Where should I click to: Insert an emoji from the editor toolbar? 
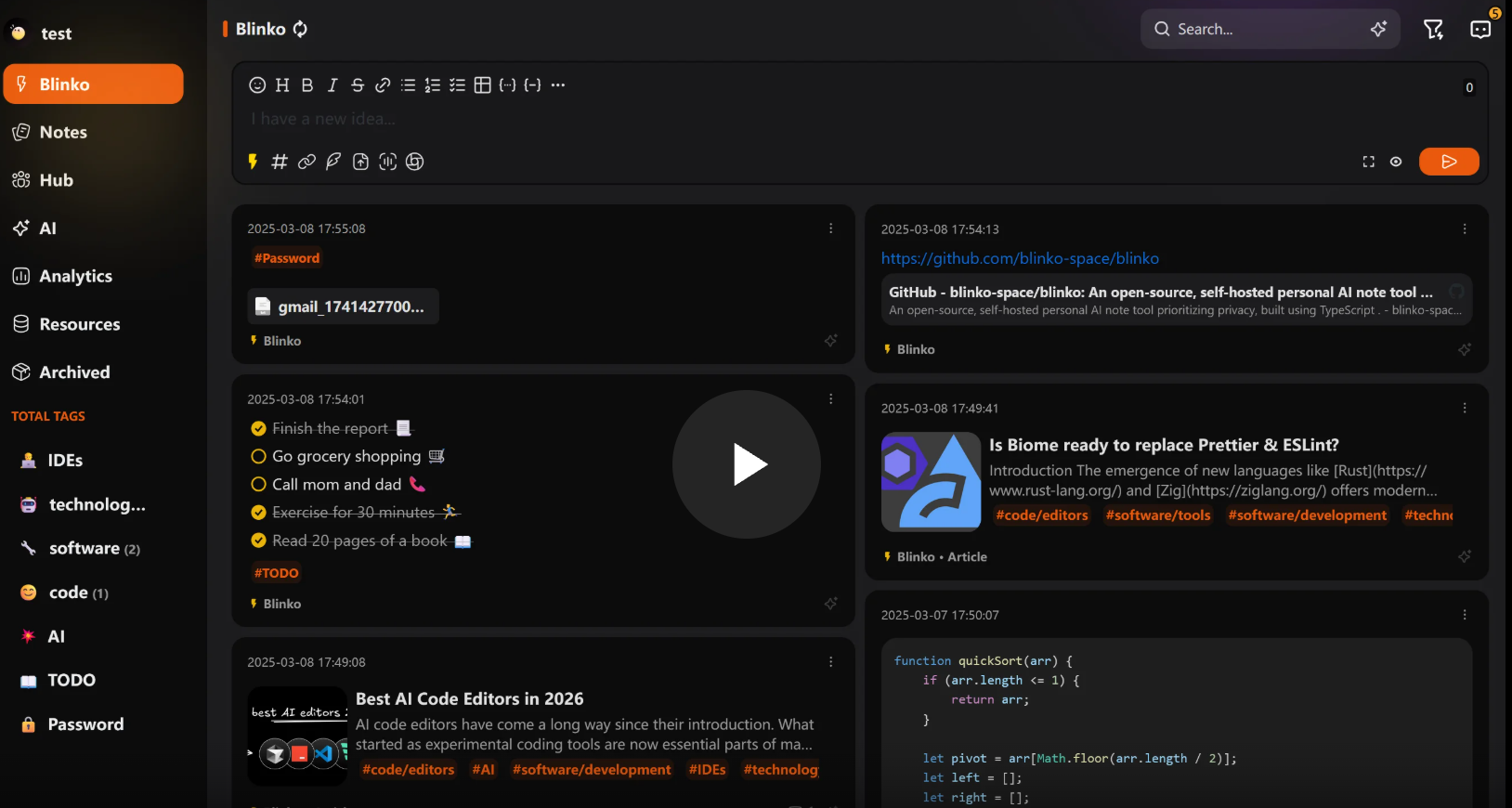tap(257, 85)
